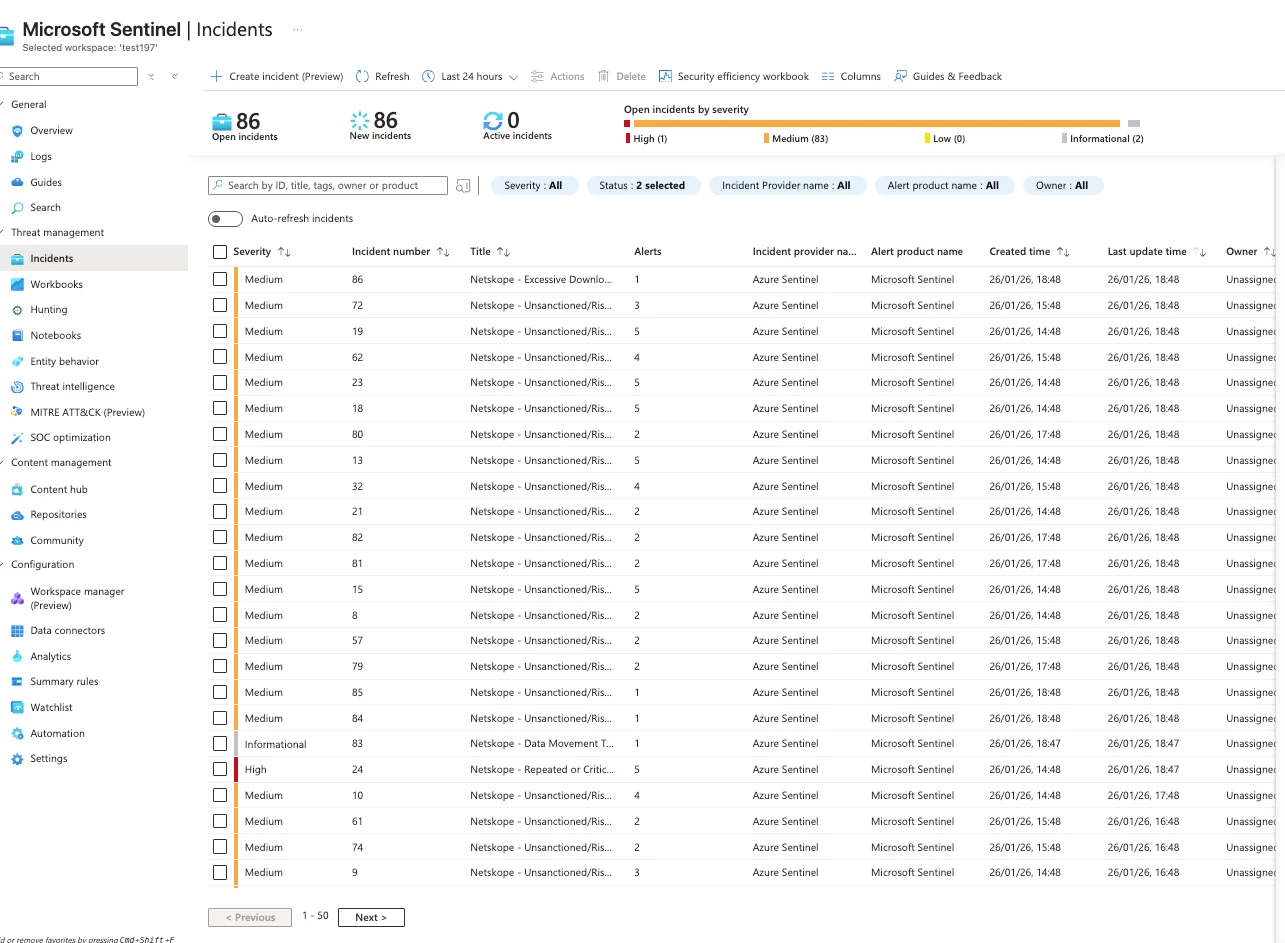Open the Entity behavior icon

17,362
